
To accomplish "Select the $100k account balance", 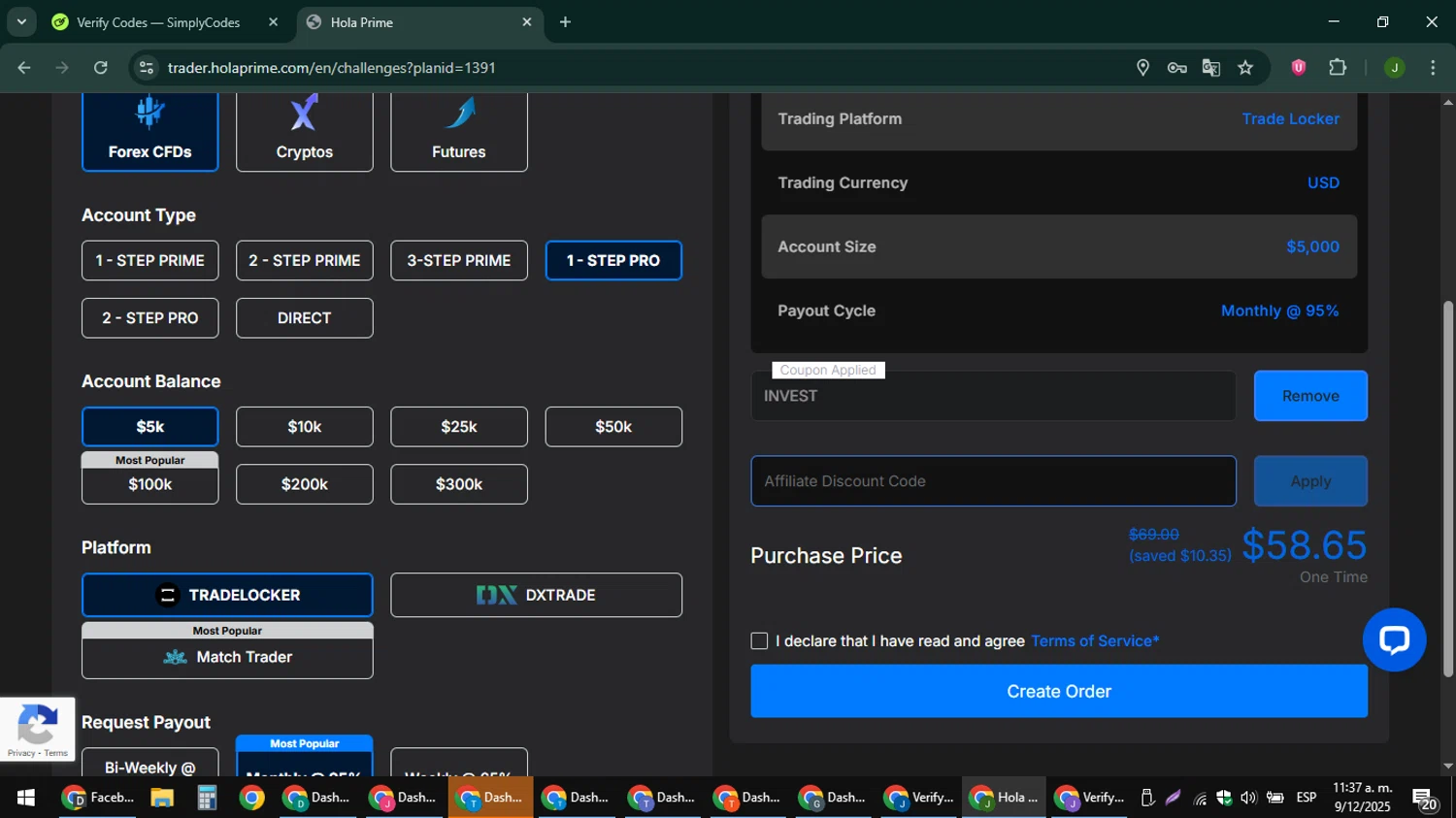I will pyautogui.click(x=150, y=484).
